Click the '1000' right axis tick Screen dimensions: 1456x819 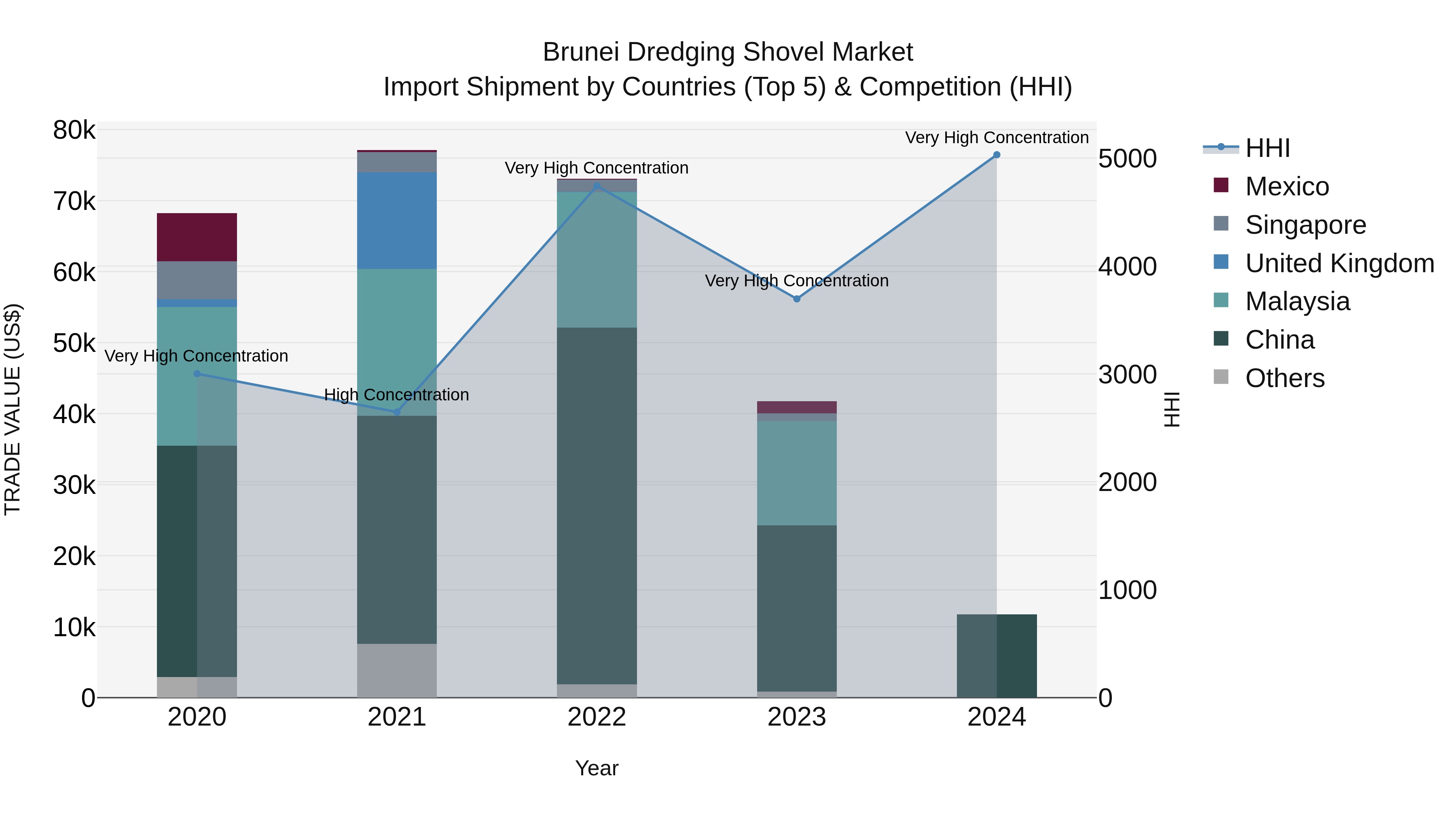click(x=1128, y=590)
